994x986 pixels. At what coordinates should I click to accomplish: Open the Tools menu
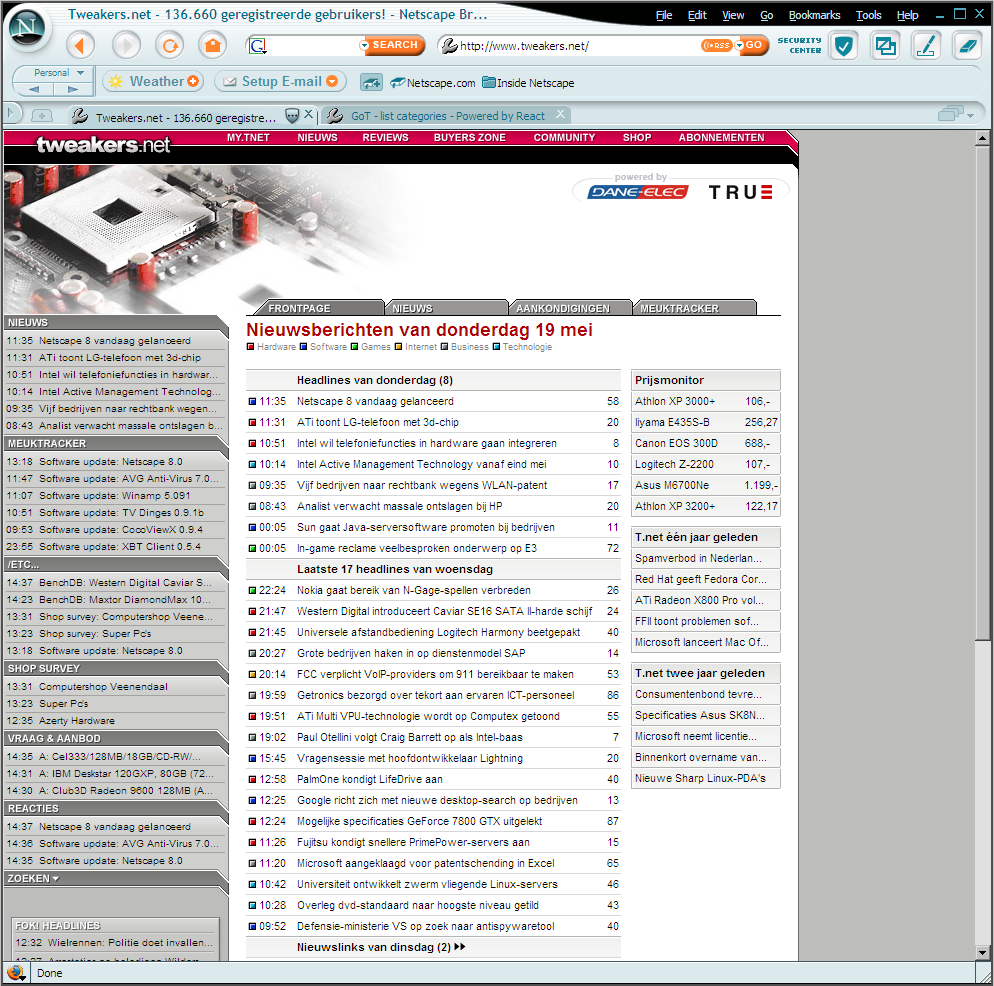coord(868,15)
